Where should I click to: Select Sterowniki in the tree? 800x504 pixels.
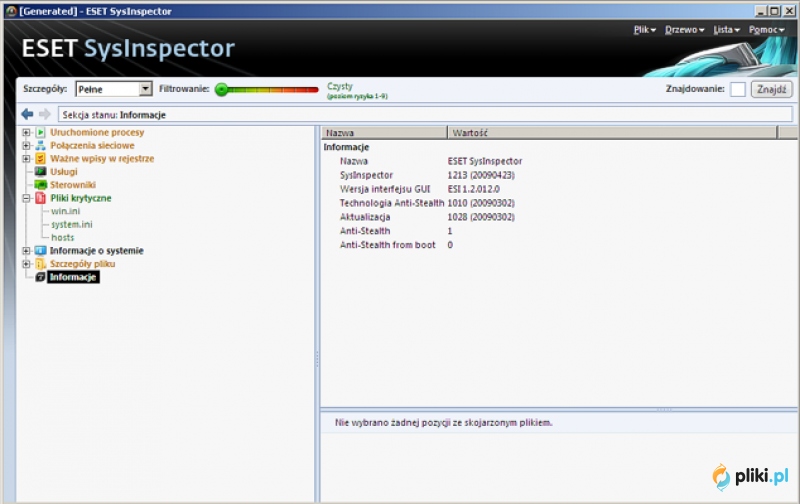coord(73,185)
